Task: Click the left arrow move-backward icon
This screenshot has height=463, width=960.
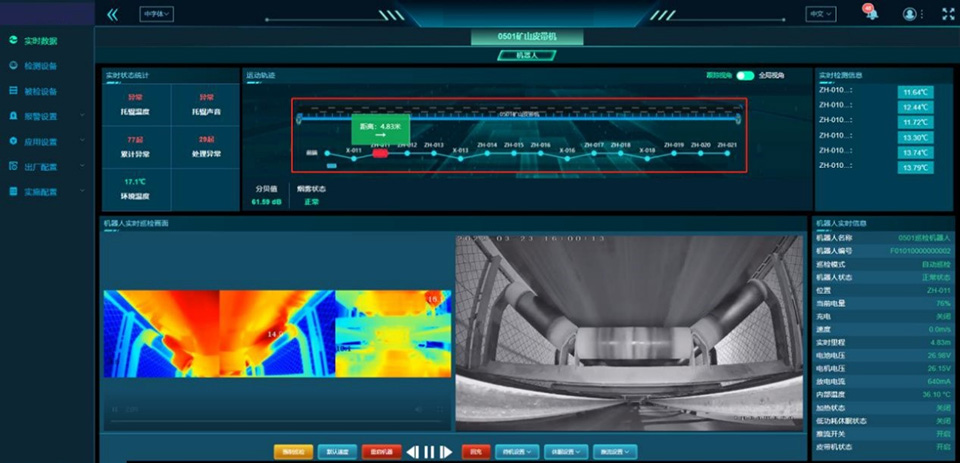Action: (411, 452)
